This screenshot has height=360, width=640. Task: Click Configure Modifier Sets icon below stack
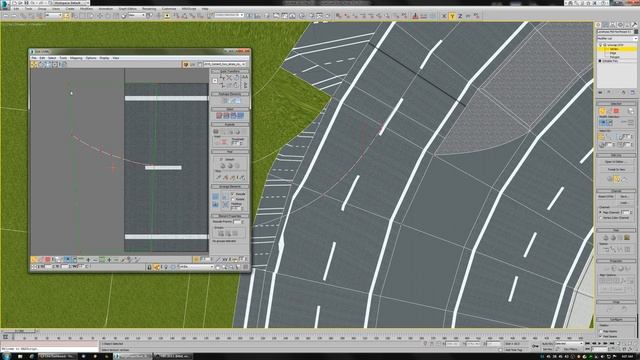coord(632,93)
